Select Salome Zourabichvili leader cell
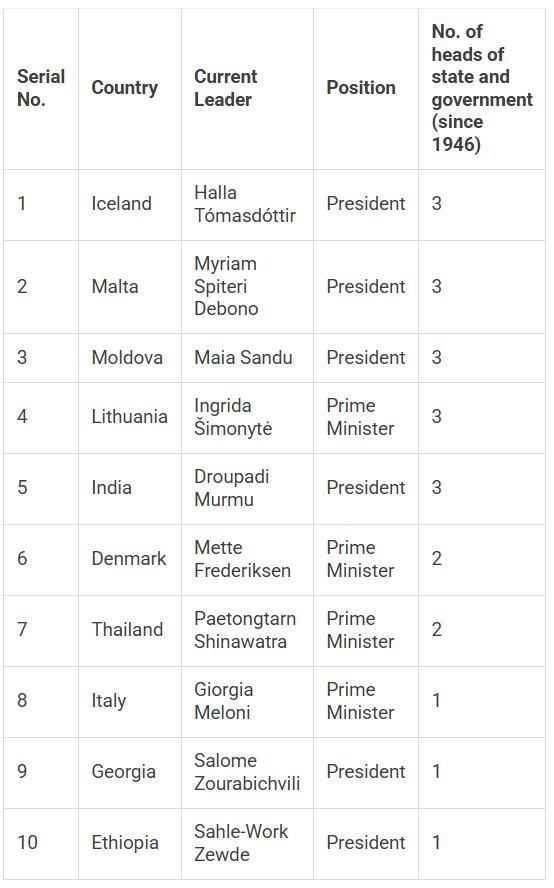 (246, 772)
